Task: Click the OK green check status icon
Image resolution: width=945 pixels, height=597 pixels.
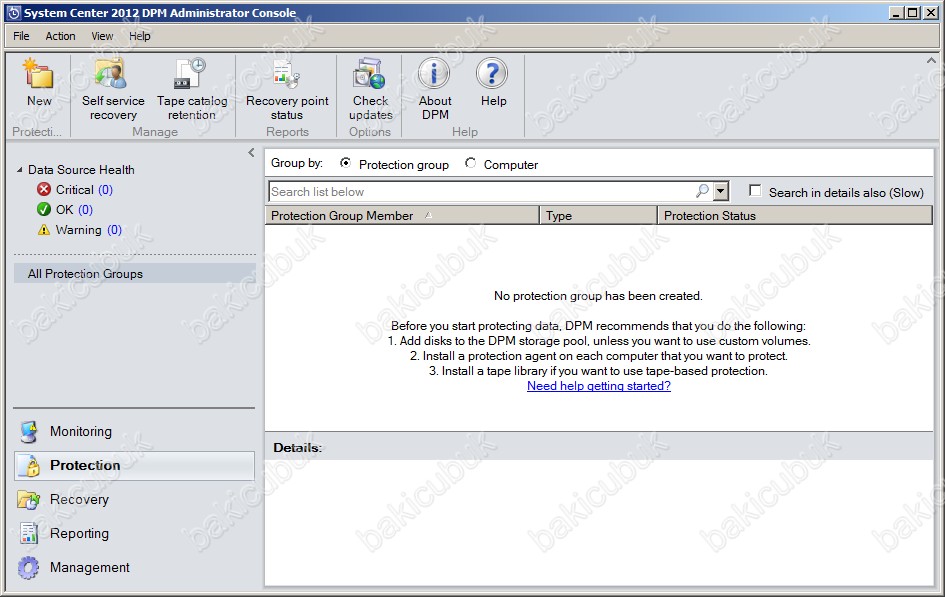Action: click(x=43, y=210)
